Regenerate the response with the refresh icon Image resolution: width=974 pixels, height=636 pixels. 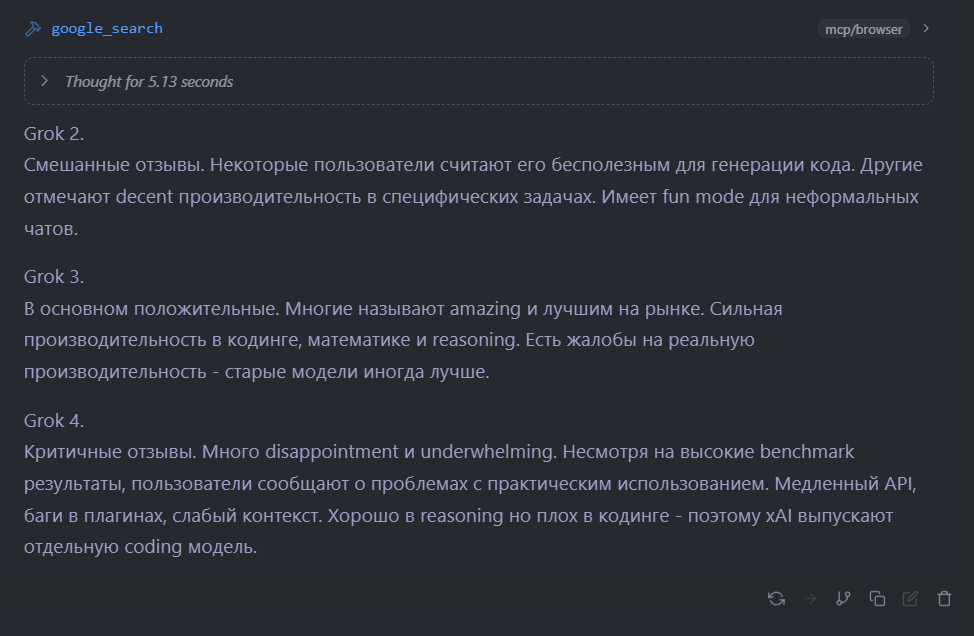point(776,598)
